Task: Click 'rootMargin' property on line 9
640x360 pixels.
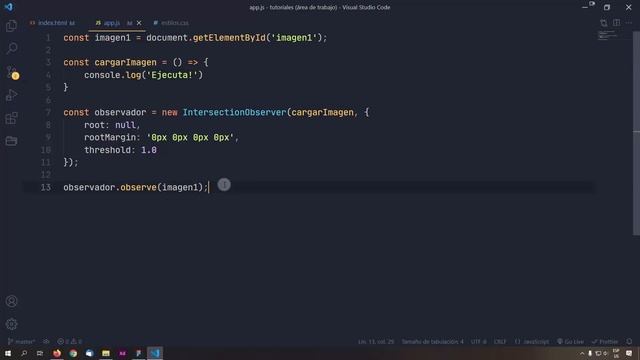Action: pos(110,138)
